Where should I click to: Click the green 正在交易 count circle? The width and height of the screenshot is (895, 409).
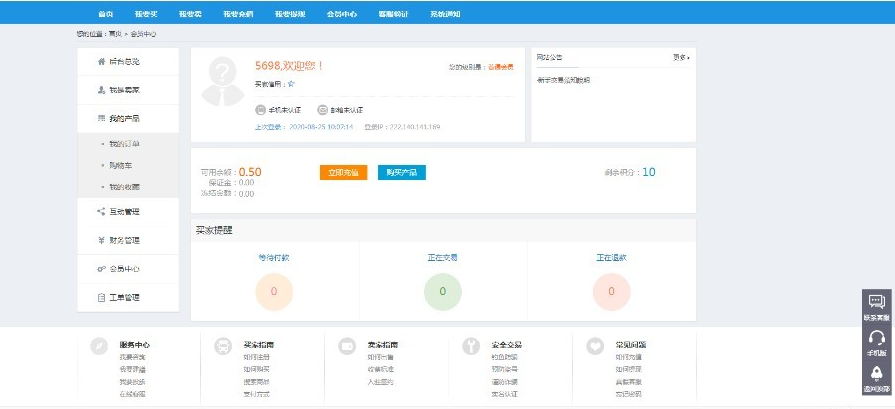442,291
